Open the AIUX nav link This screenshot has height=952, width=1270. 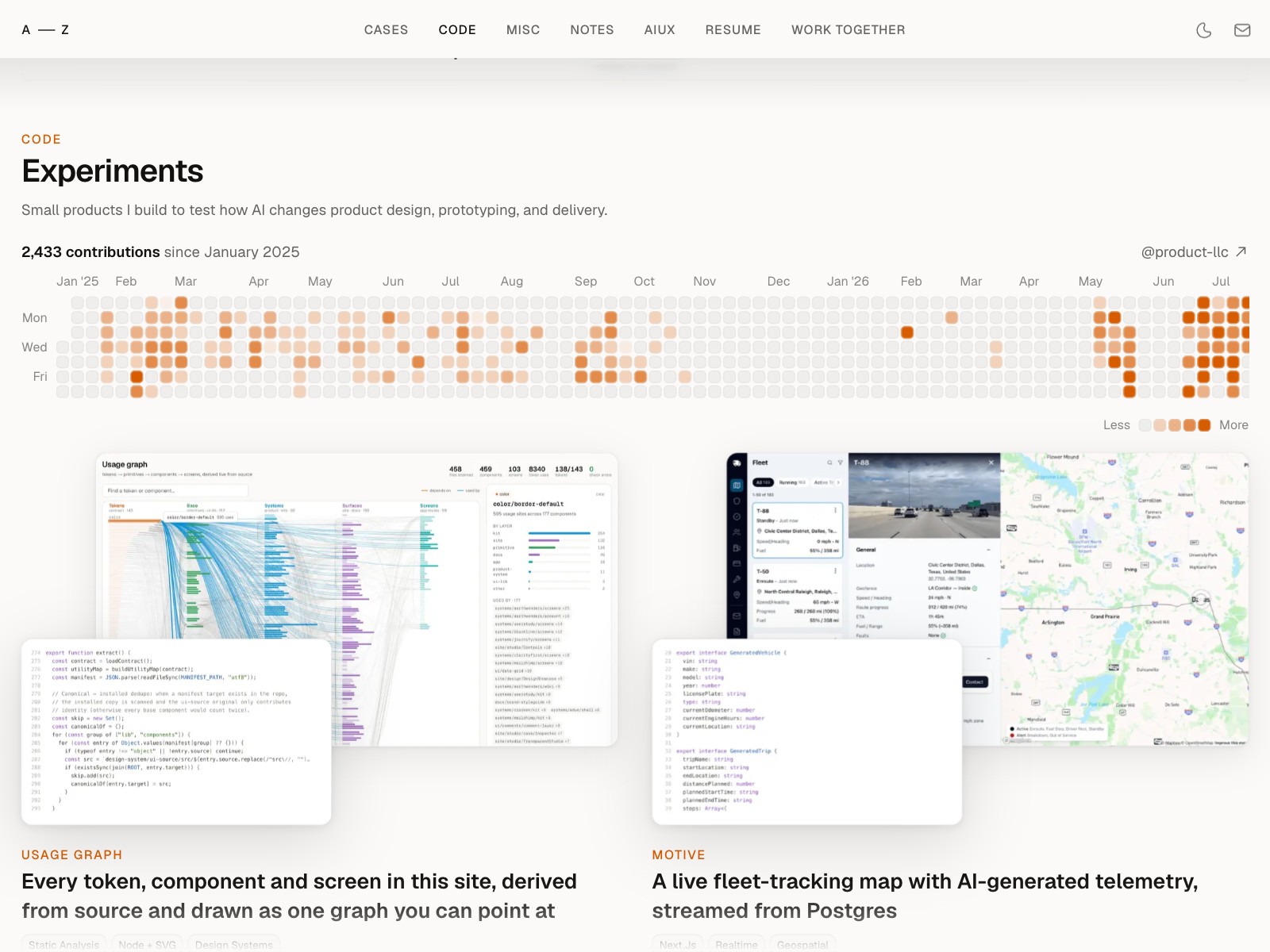coord(660,30)
